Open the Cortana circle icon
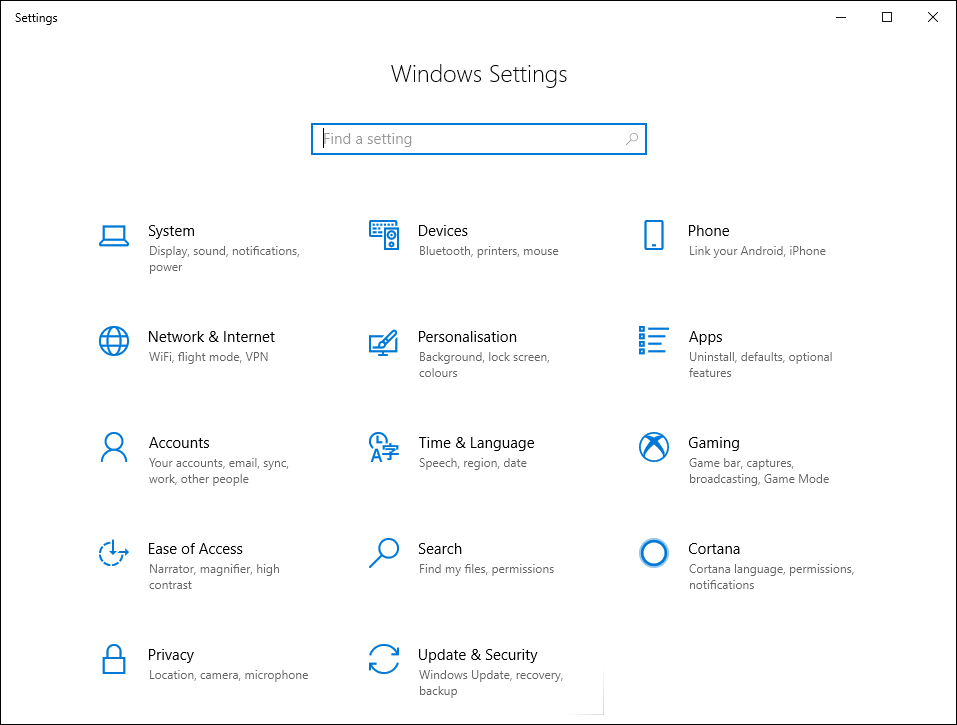The height and width of the screenshot is (725, 957). pos(654,553)
